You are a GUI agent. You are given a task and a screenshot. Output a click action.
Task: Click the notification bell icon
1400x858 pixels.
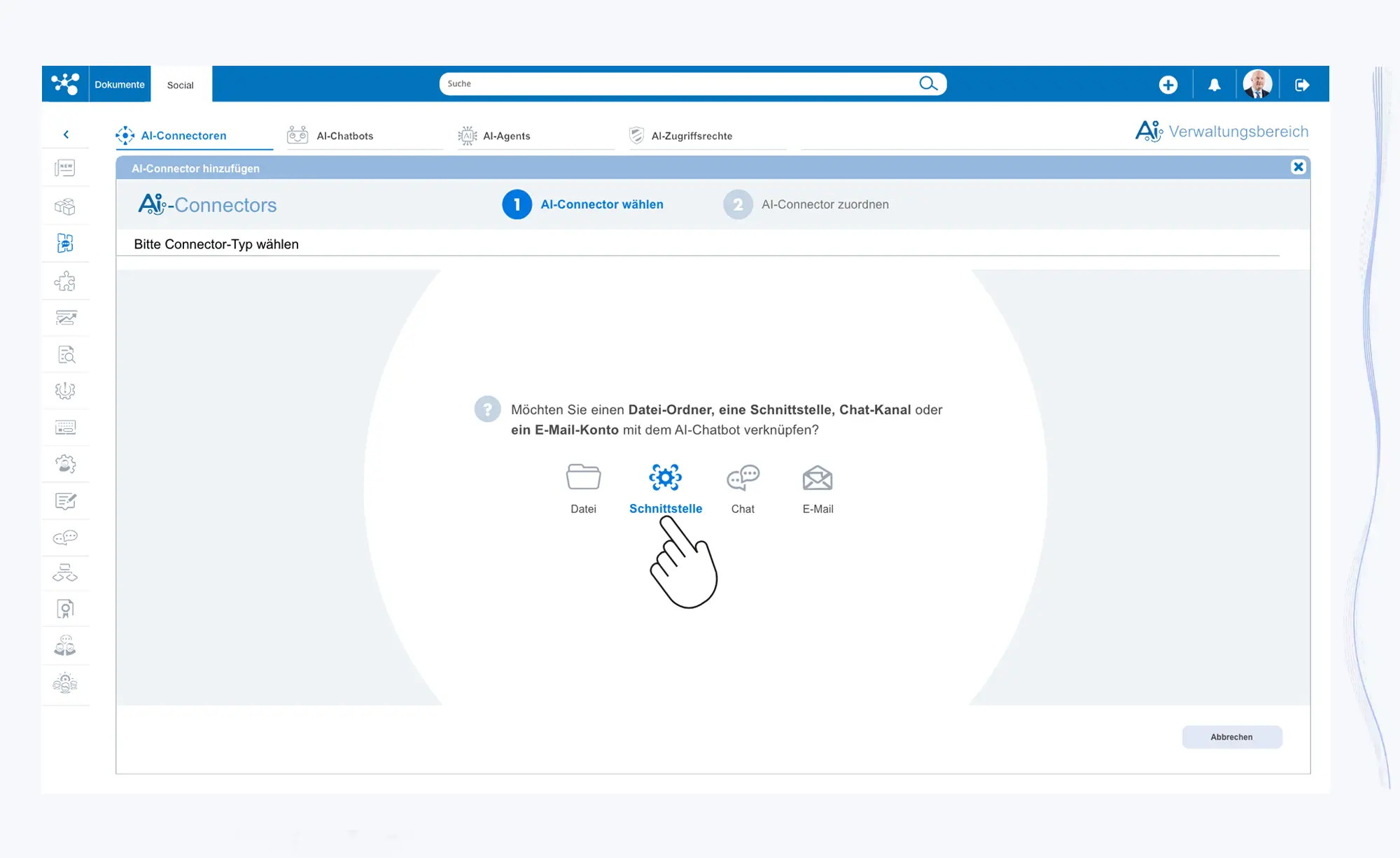(1214, 85)
